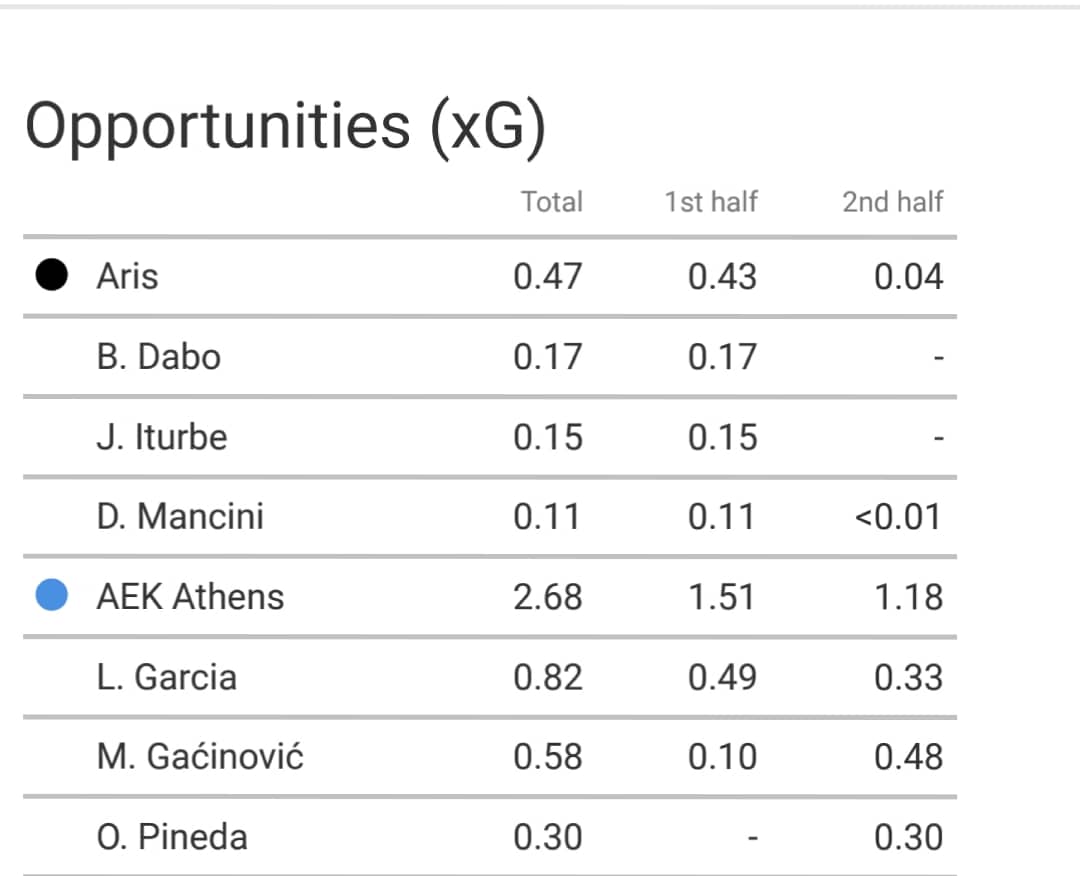1080x876 pixels.
Task: Click D. Mancini's <0.01 second half value
Action: coord(898,517)
